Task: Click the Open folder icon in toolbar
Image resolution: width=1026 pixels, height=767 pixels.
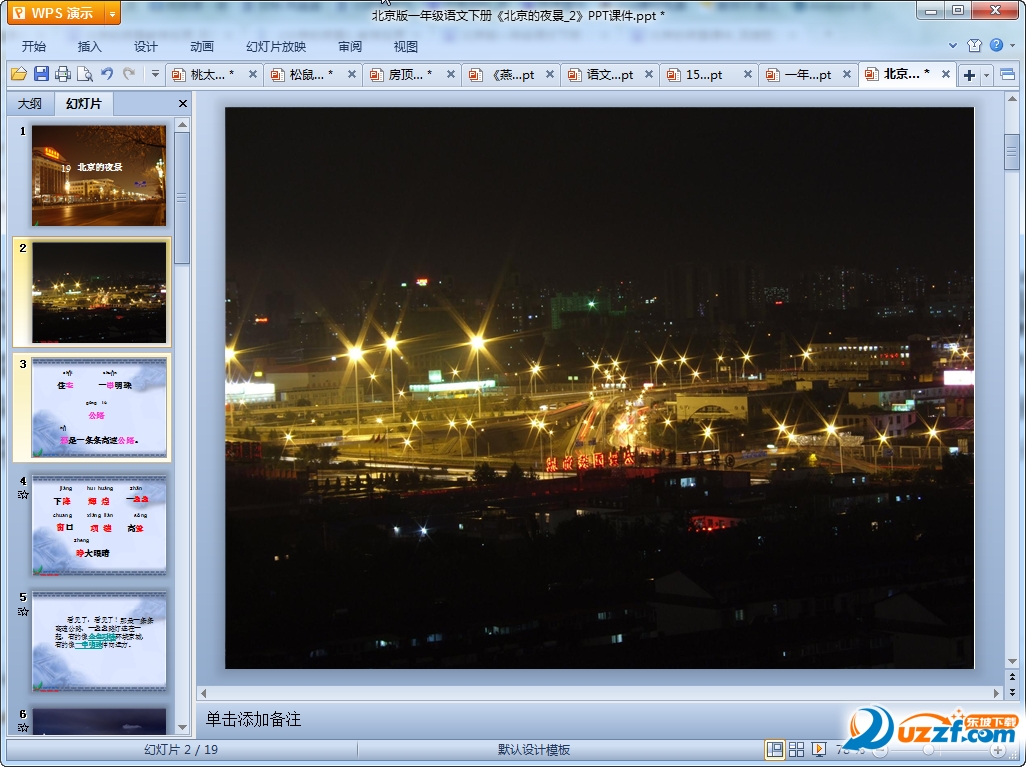Action: point(18,74)
